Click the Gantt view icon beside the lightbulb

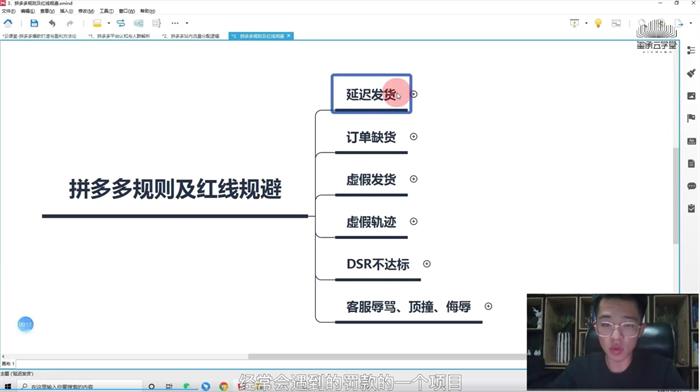616,23
